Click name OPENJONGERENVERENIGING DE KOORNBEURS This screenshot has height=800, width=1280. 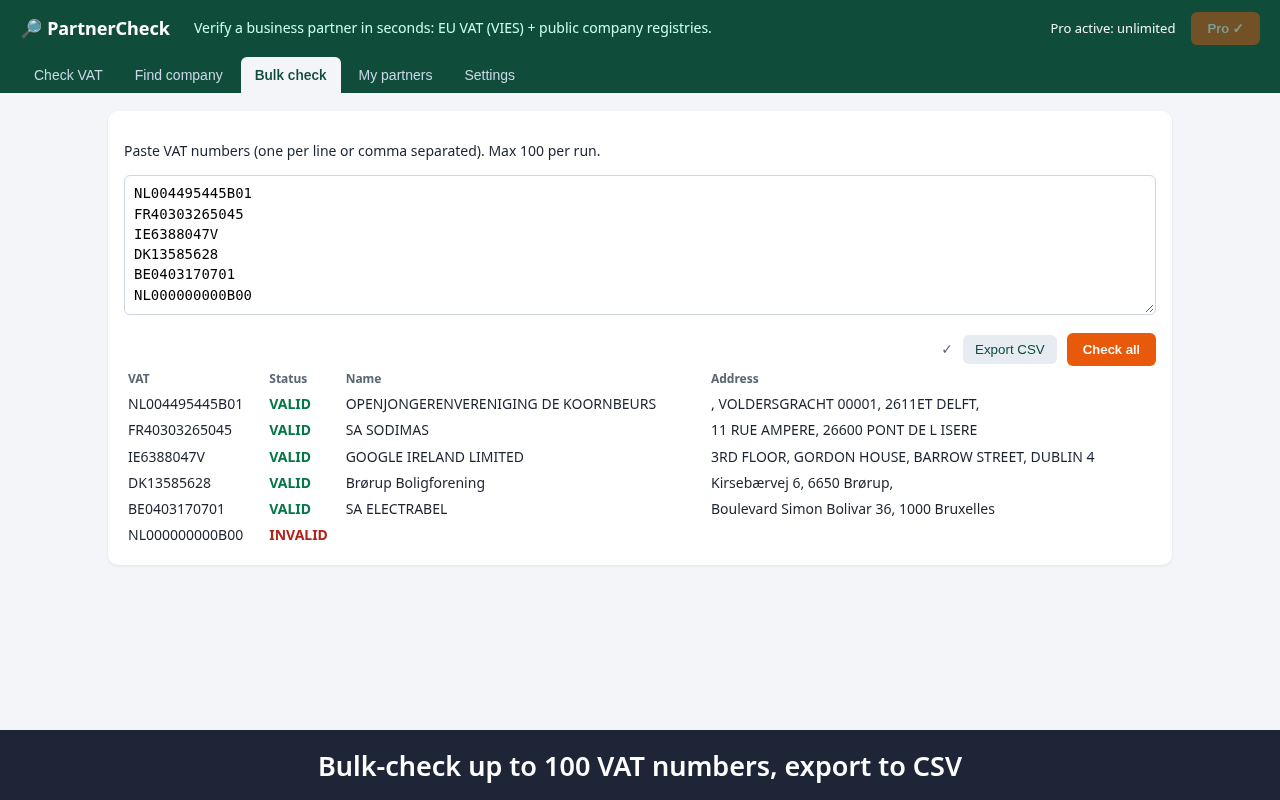(x=501, y=404)
